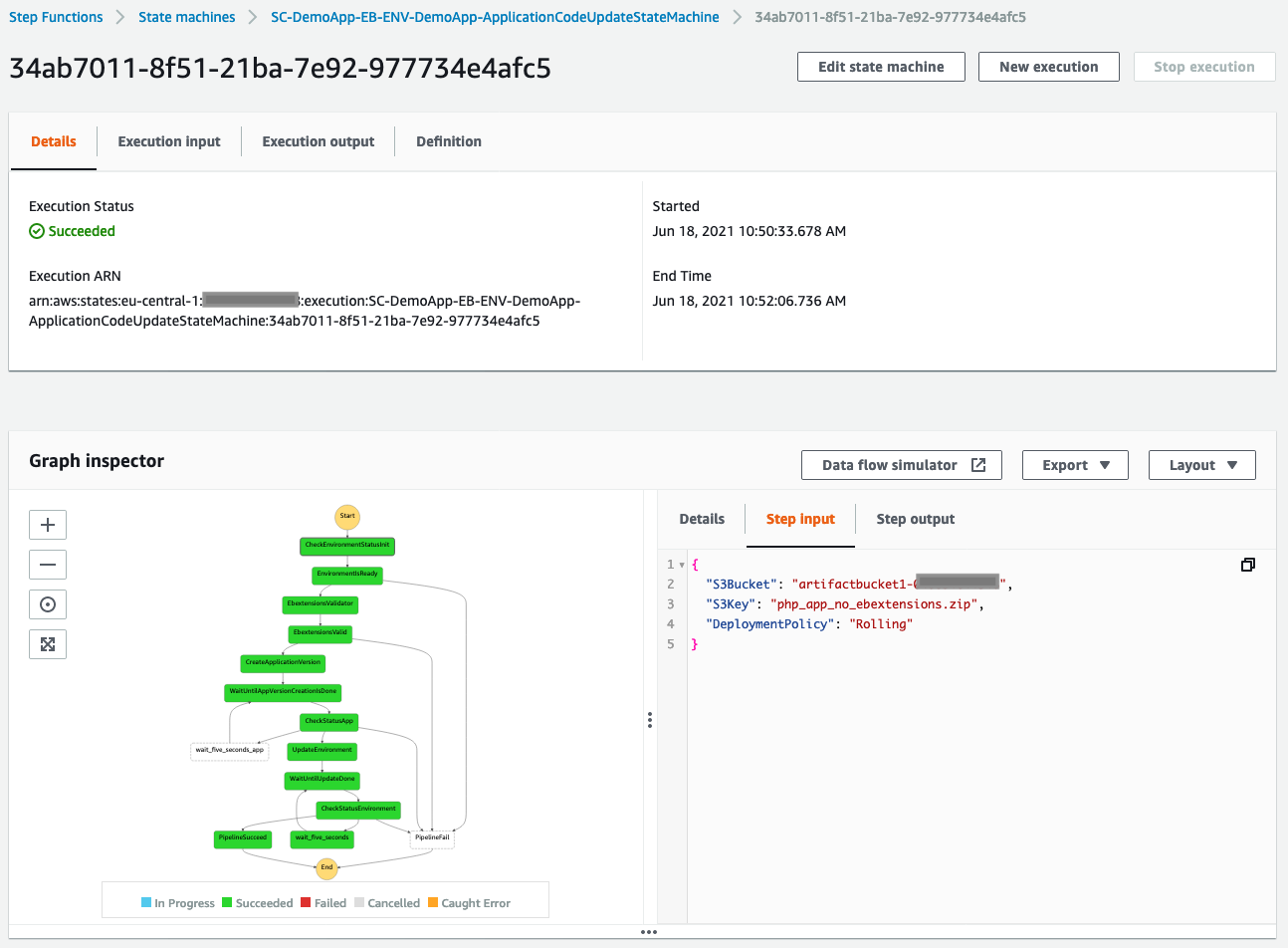Click the execution ID heading
The width and height of the screenshot is (1288, 948).
click(280, 68)
